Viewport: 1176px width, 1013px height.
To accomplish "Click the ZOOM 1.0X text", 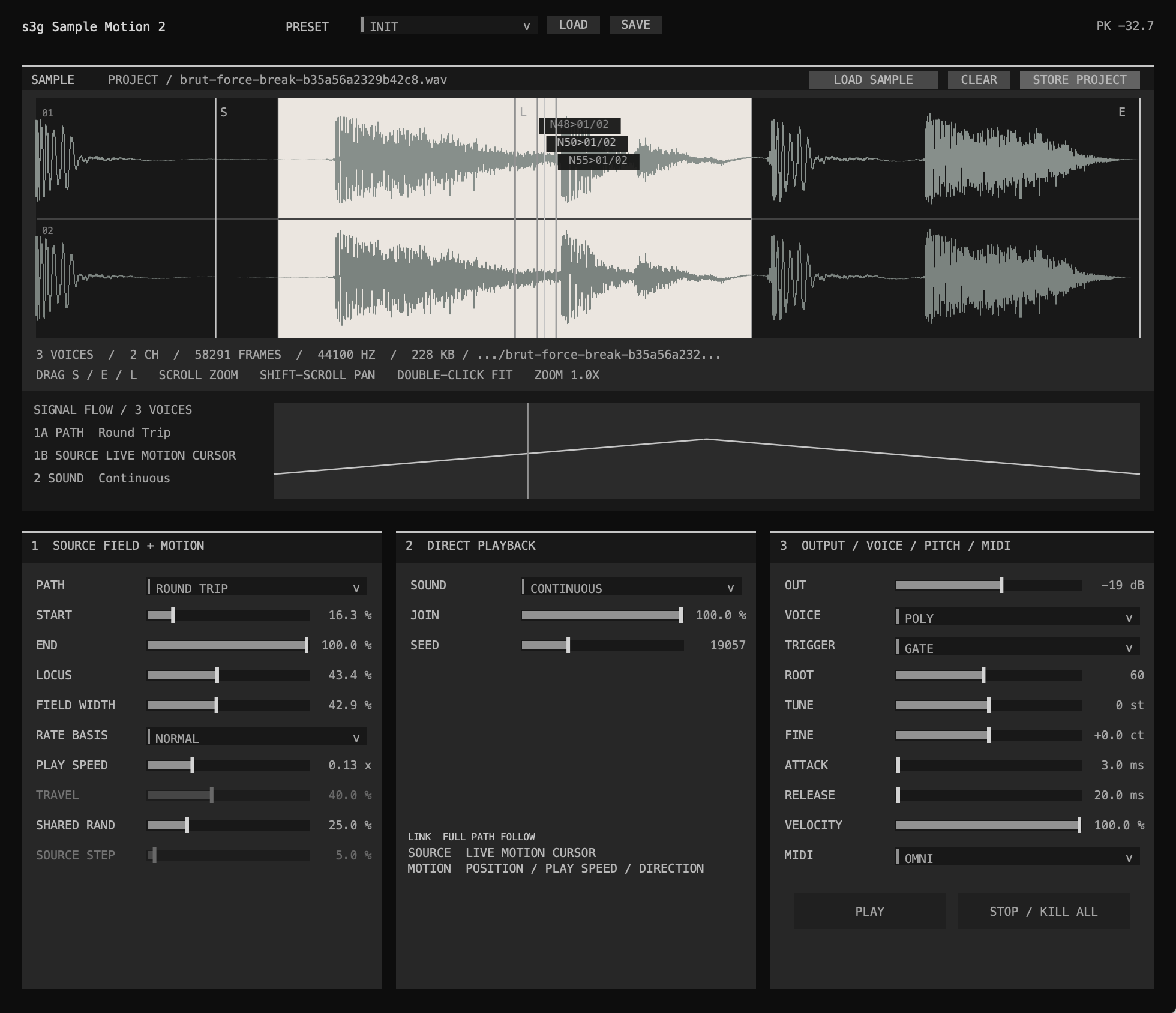I will (567, 375).
